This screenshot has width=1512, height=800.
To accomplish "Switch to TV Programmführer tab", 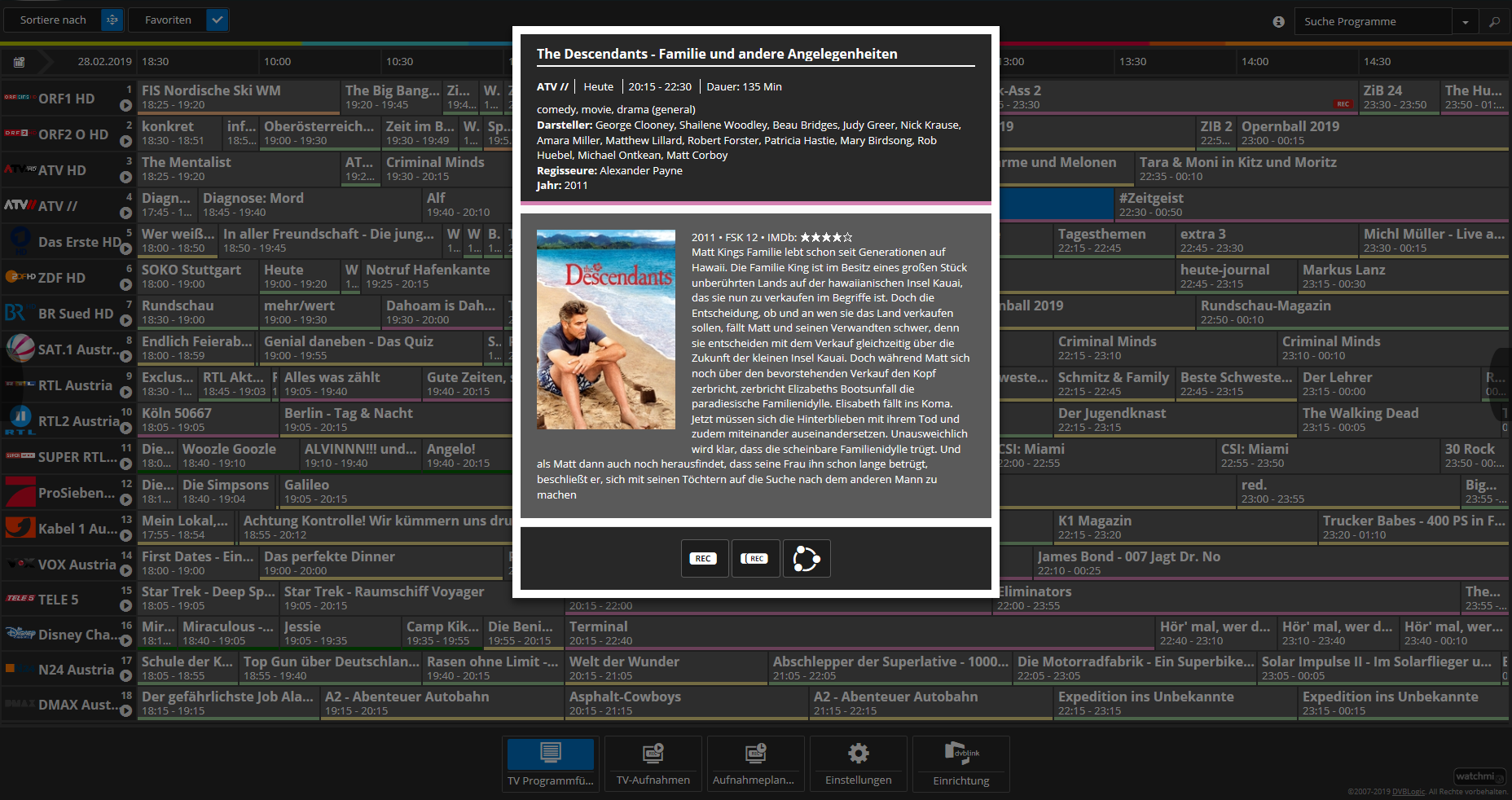I will (x=551, y=763).
